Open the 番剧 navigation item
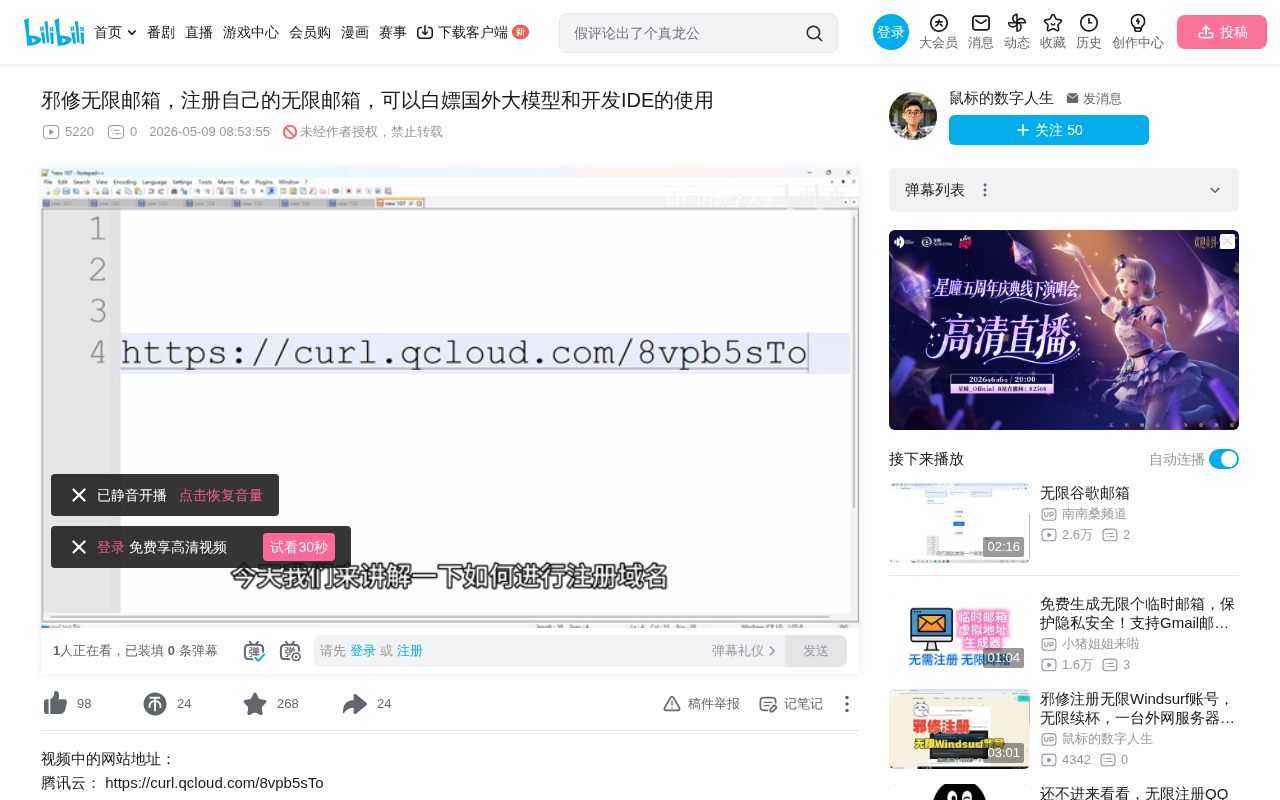1280x800 pixels. [x=161, y=32]
